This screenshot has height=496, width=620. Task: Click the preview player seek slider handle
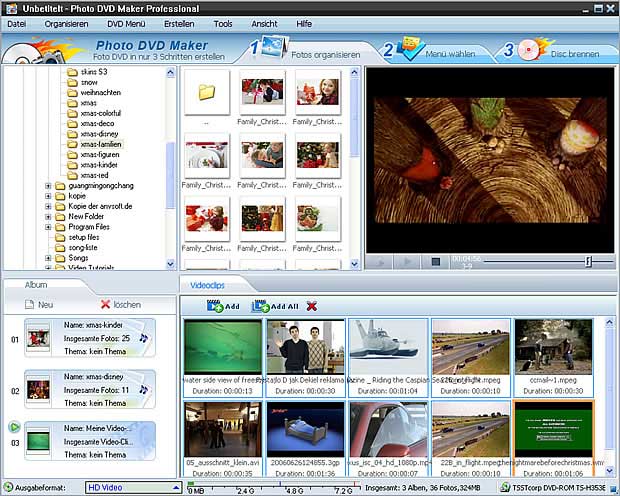(588, 261)
